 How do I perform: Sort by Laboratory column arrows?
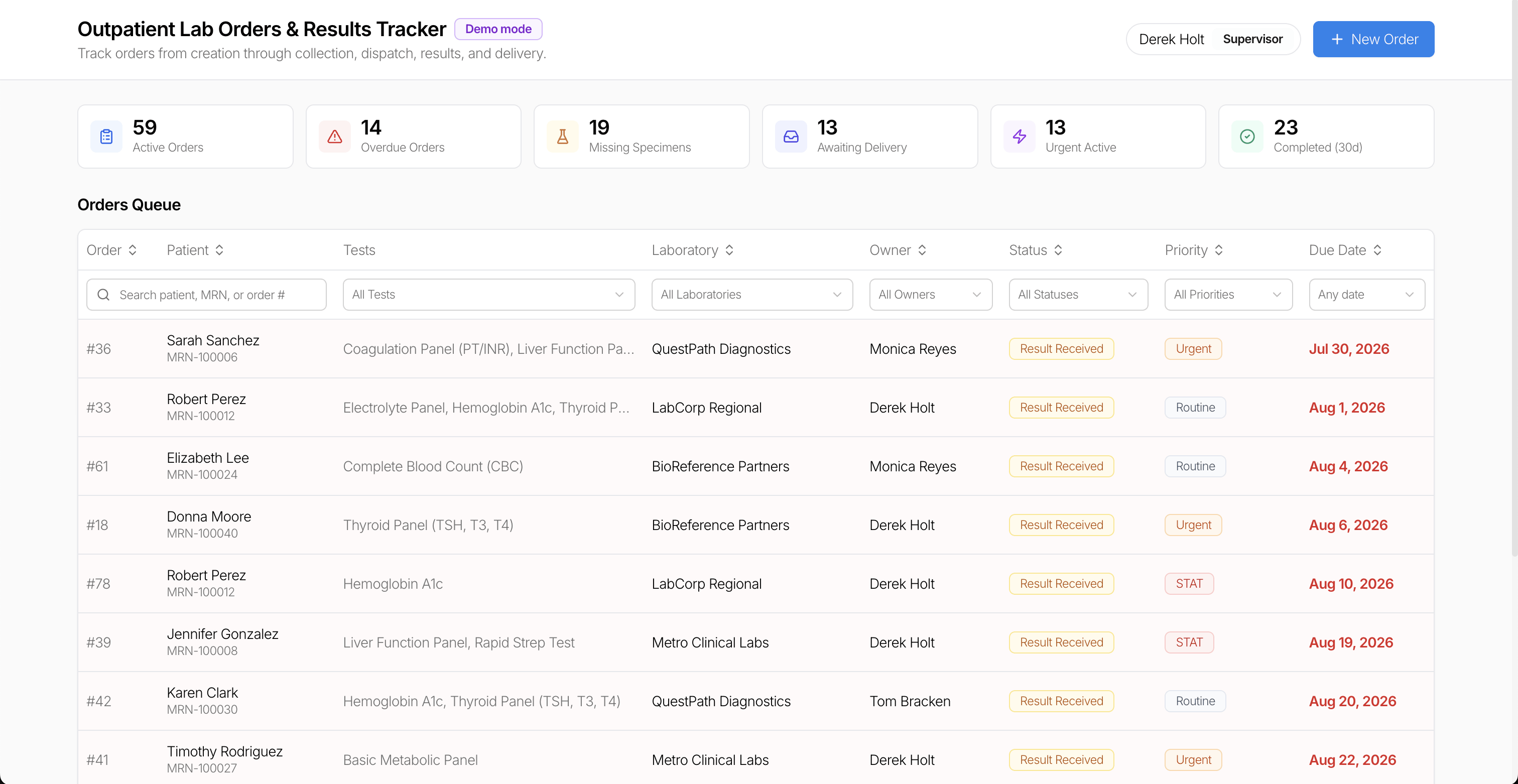[x=729, y=250]
